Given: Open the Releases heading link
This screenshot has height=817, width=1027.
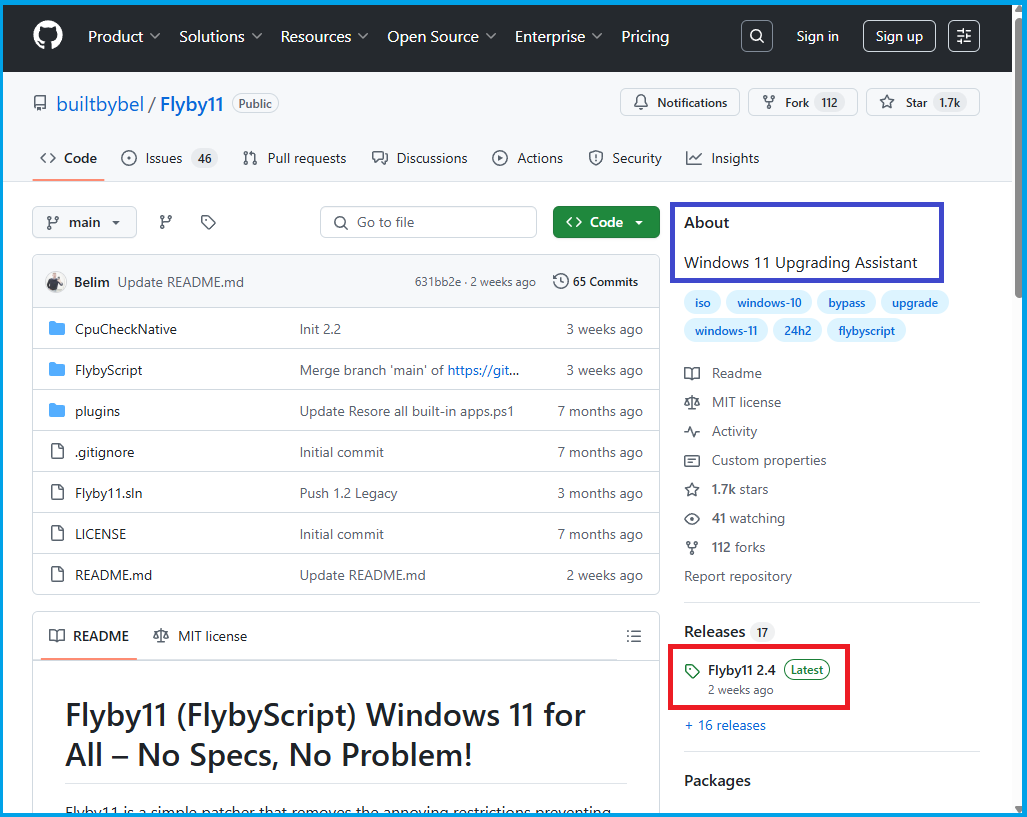Looking at the screenshot, I should point(728,632).
